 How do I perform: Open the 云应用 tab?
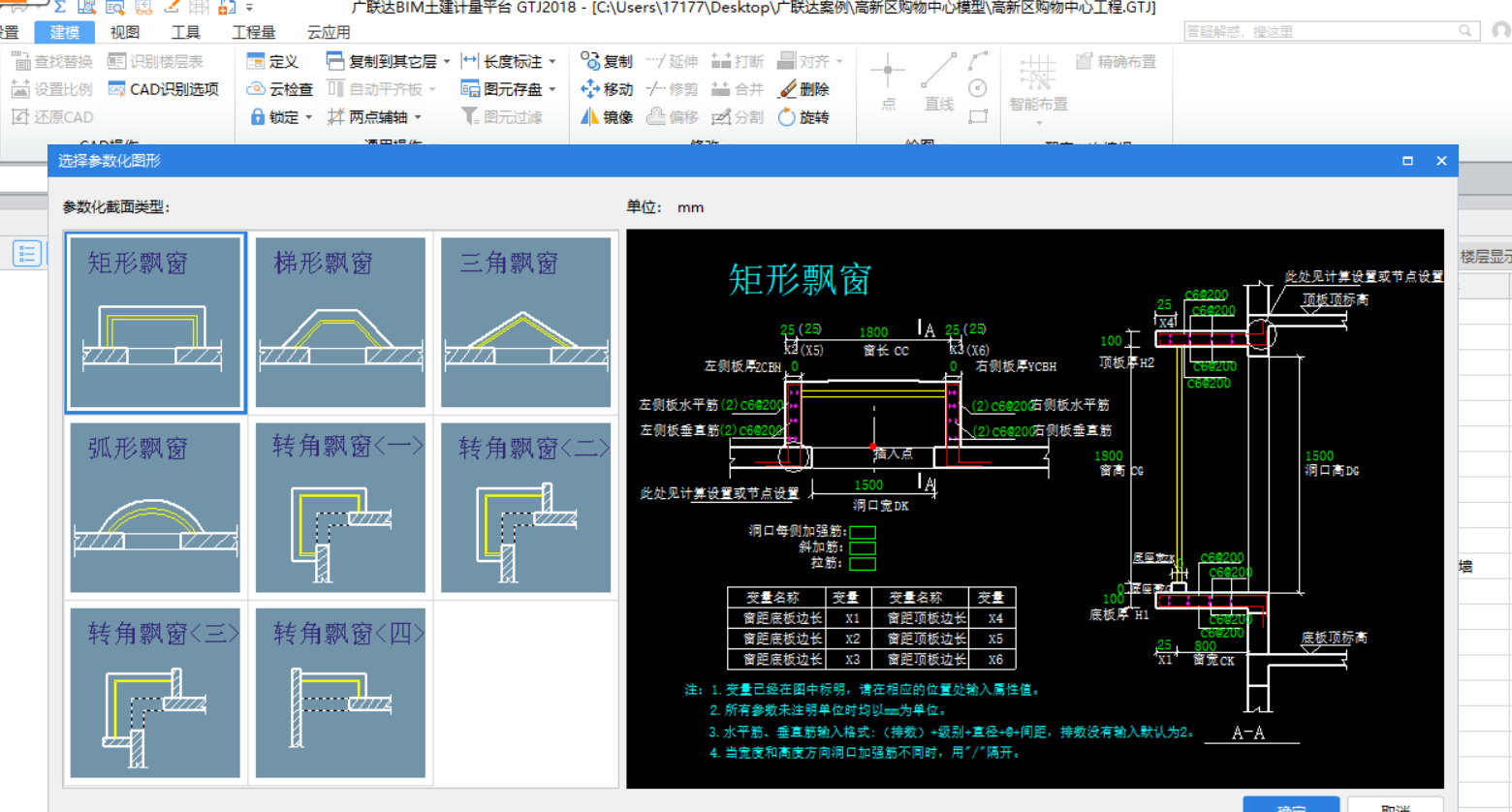click(x=329, y=32)
